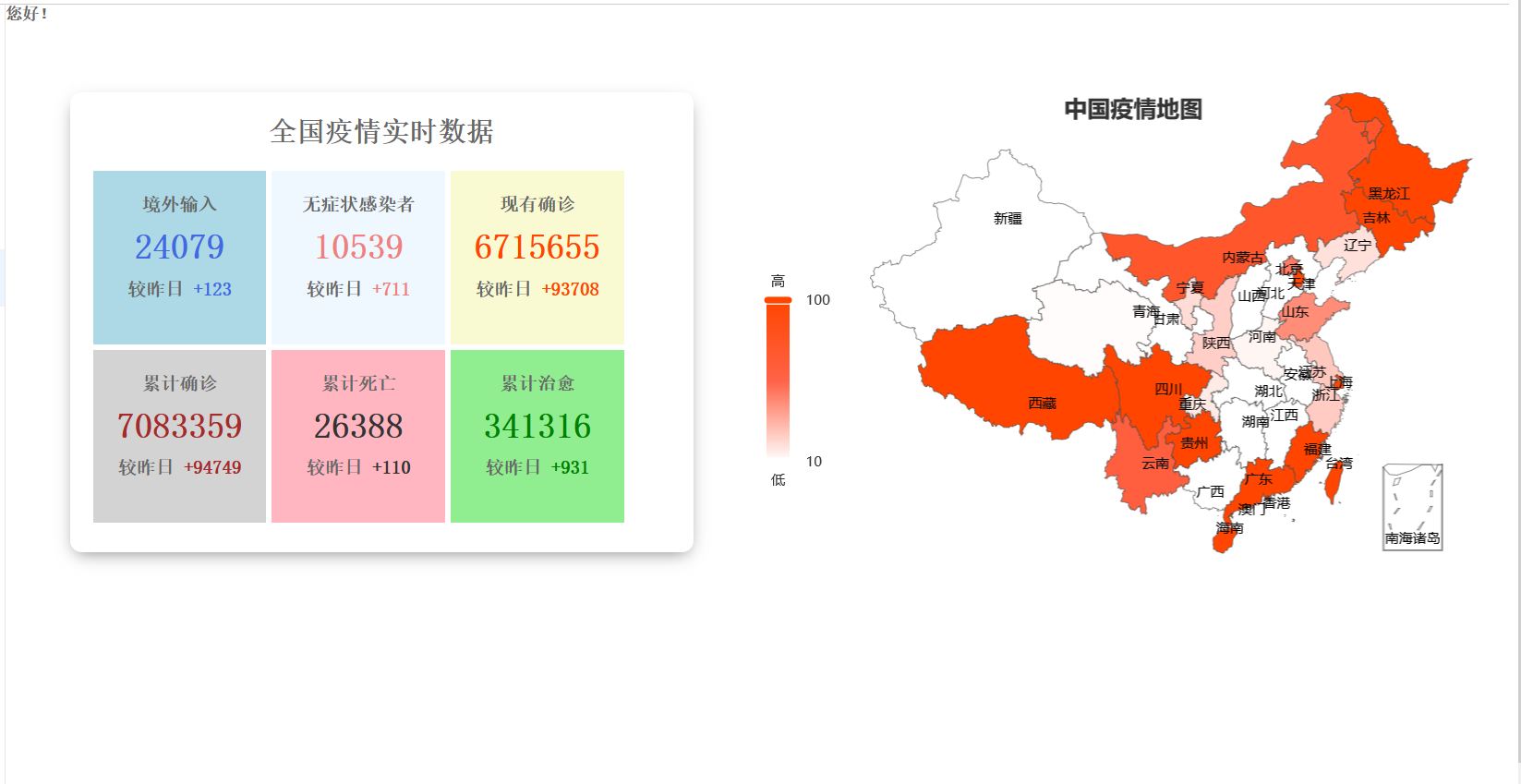Click the +93708 daily change value
Screen dimensions: 1521x784
[x=570, y=289]
